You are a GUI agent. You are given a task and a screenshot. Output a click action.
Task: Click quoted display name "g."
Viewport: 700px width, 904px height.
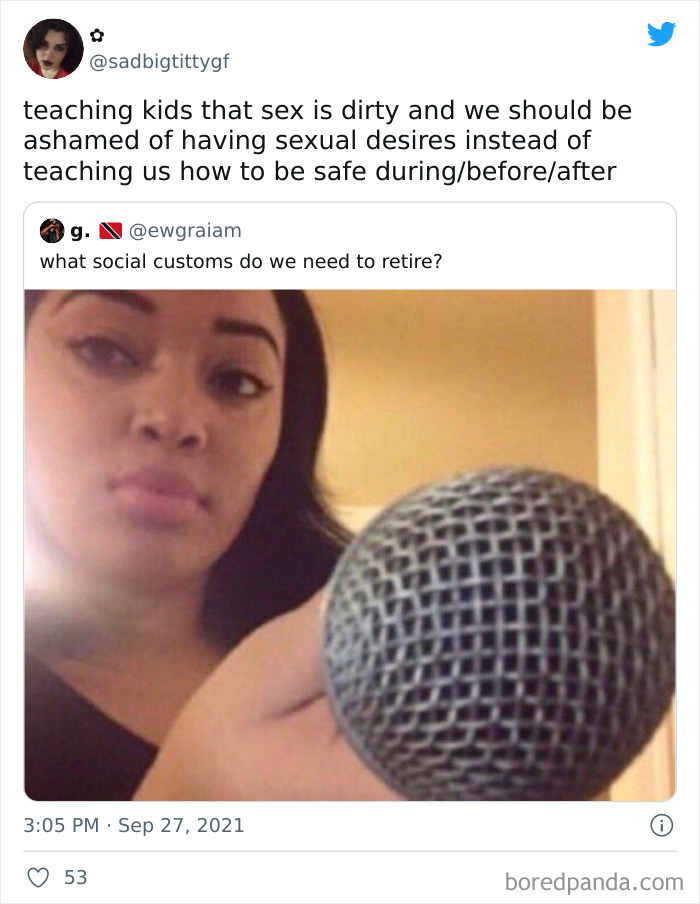(x=80, y=231)
